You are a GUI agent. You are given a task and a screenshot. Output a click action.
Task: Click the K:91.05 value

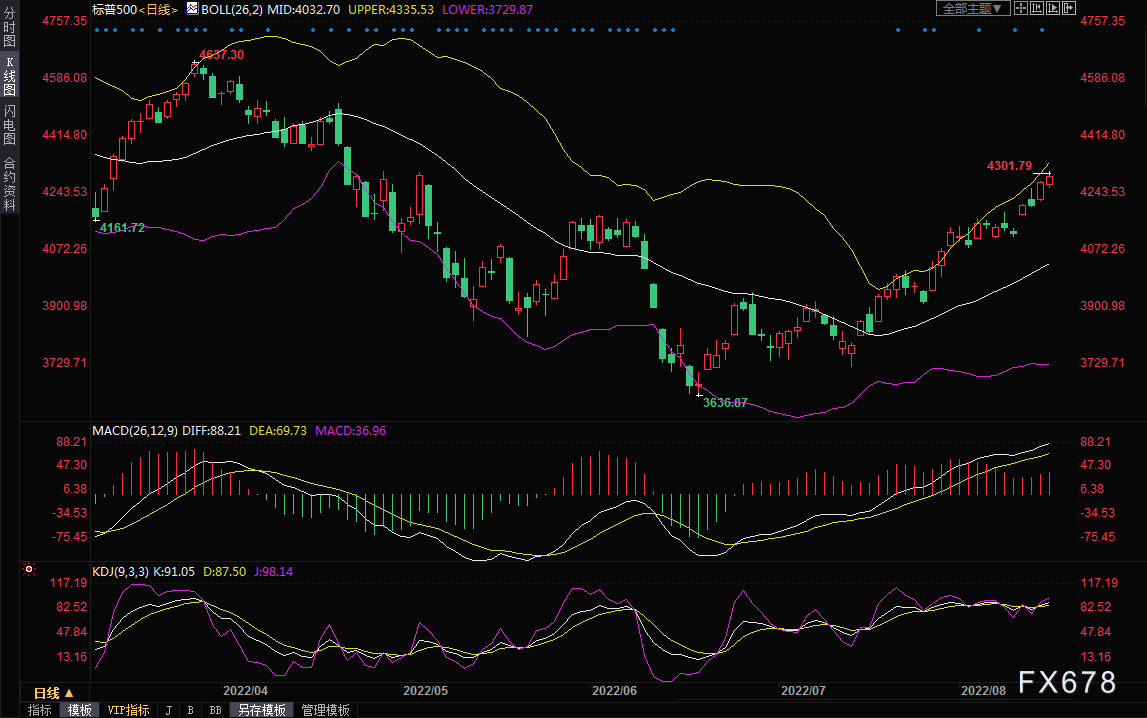(174, 572)
